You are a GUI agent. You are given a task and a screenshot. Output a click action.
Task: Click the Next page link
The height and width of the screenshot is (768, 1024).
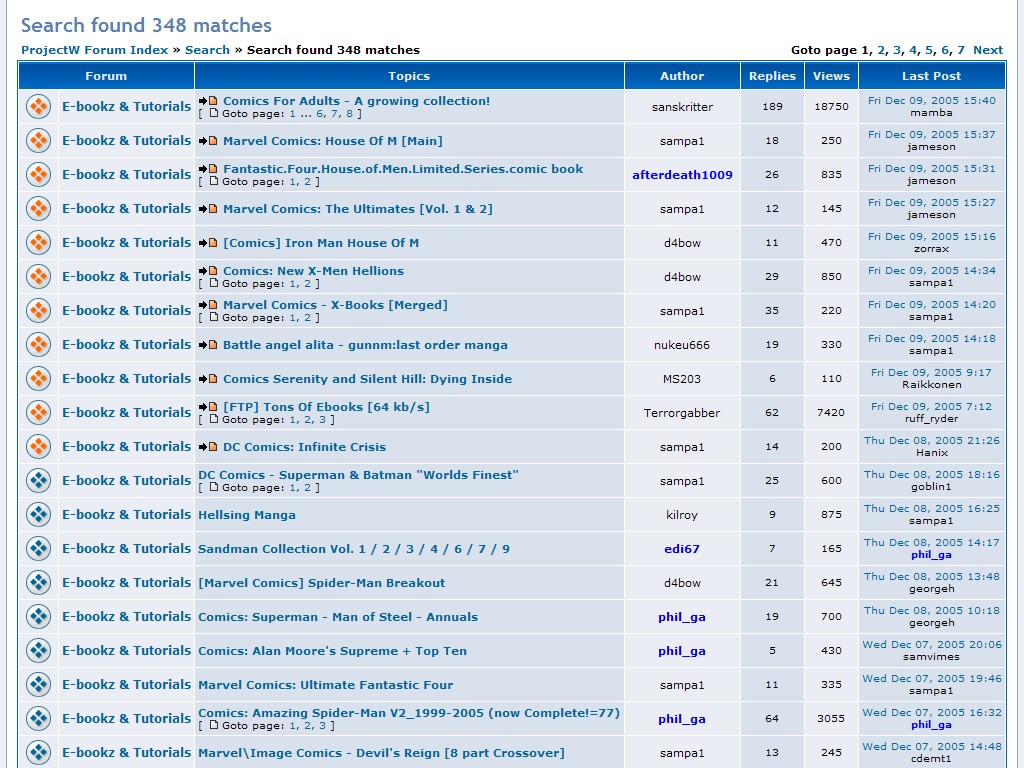click(x=987, y=50)
